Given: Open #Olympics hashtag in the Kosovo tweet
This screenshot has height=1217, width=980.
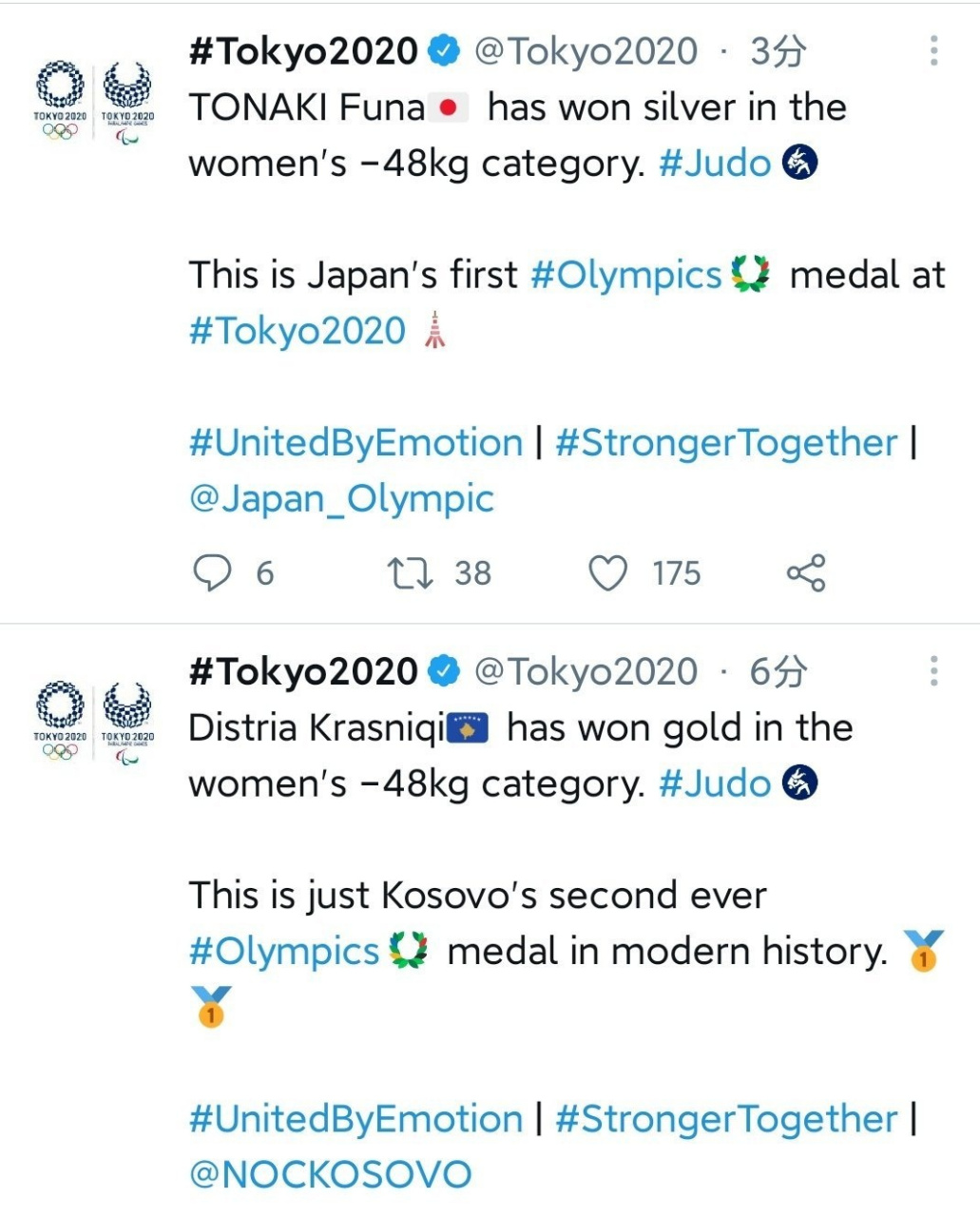Looking at the screenshot, I should pos(284,951).
